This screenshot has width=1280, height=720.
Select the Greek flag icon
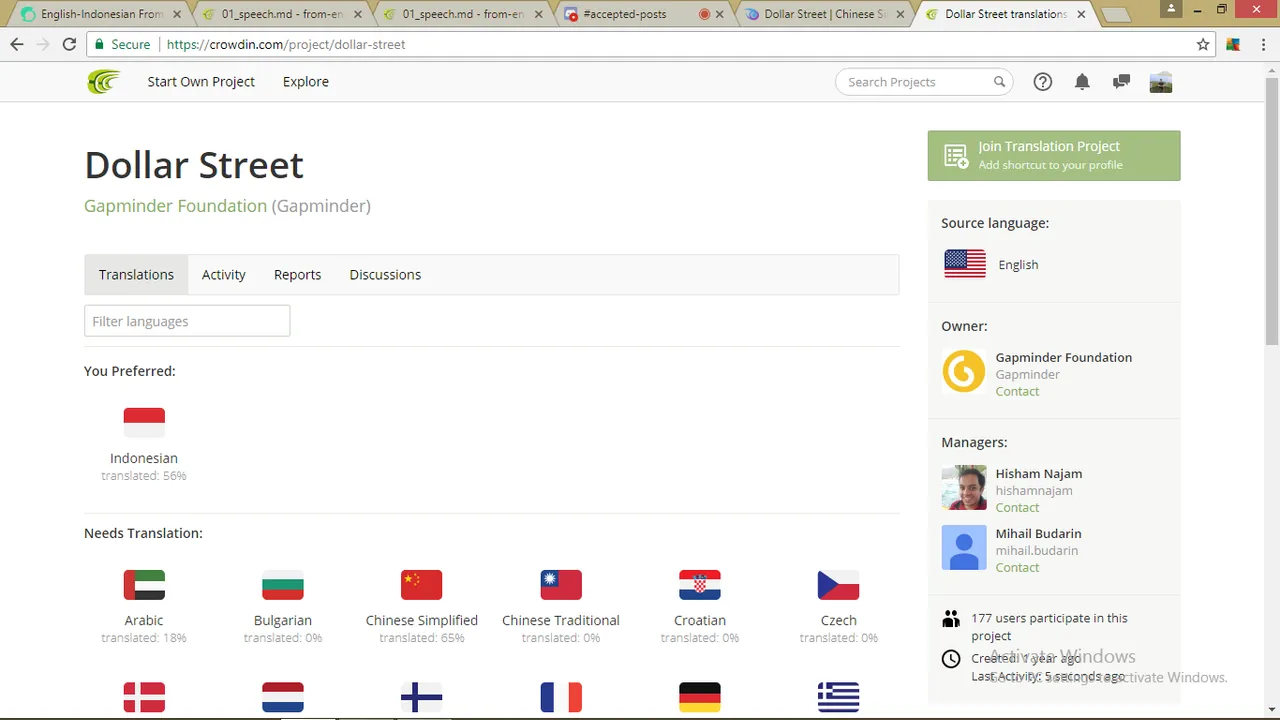point(838,697)
